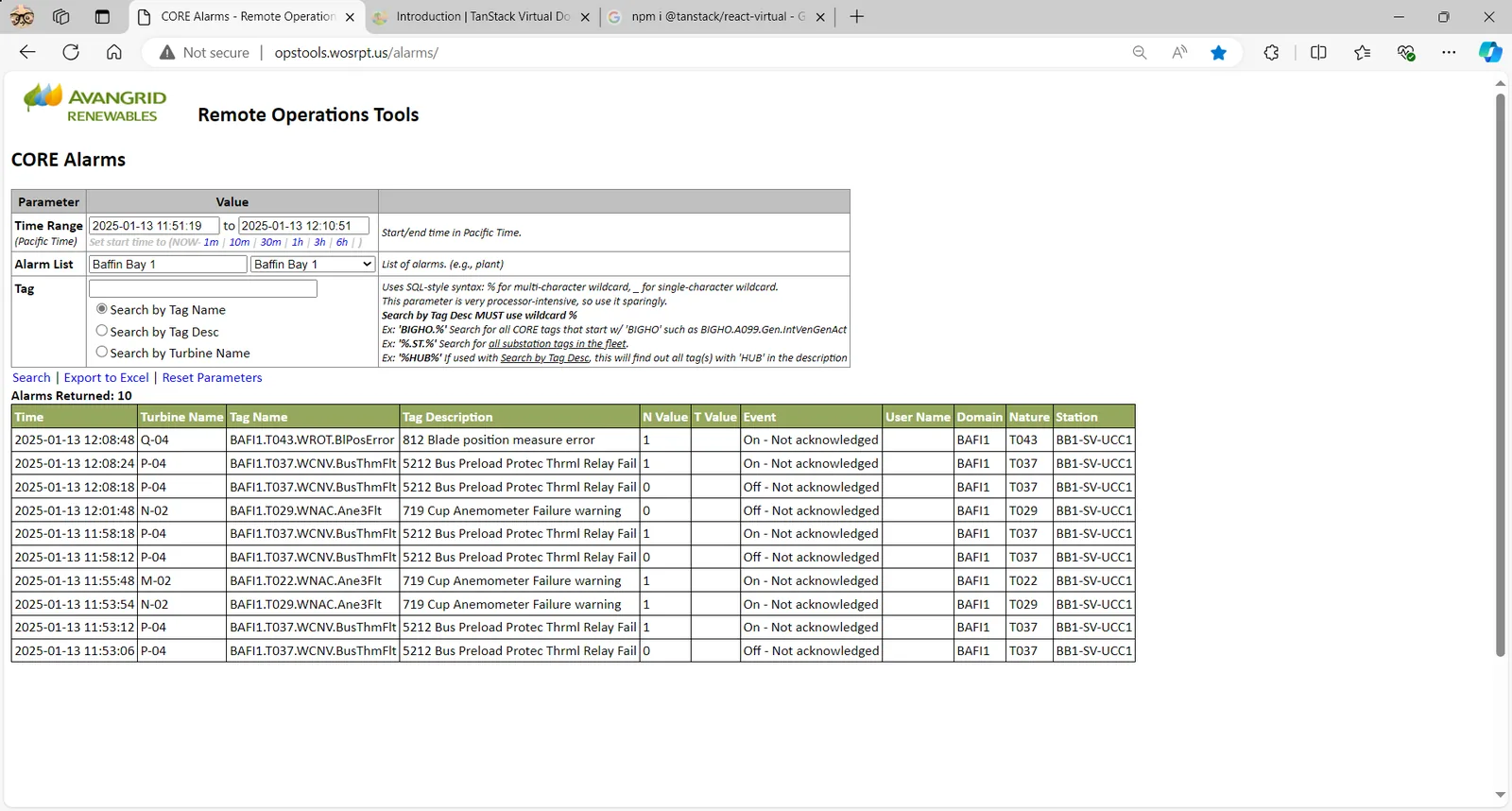Click the zoom magnifier icon in address bar

click(1140, 53)
